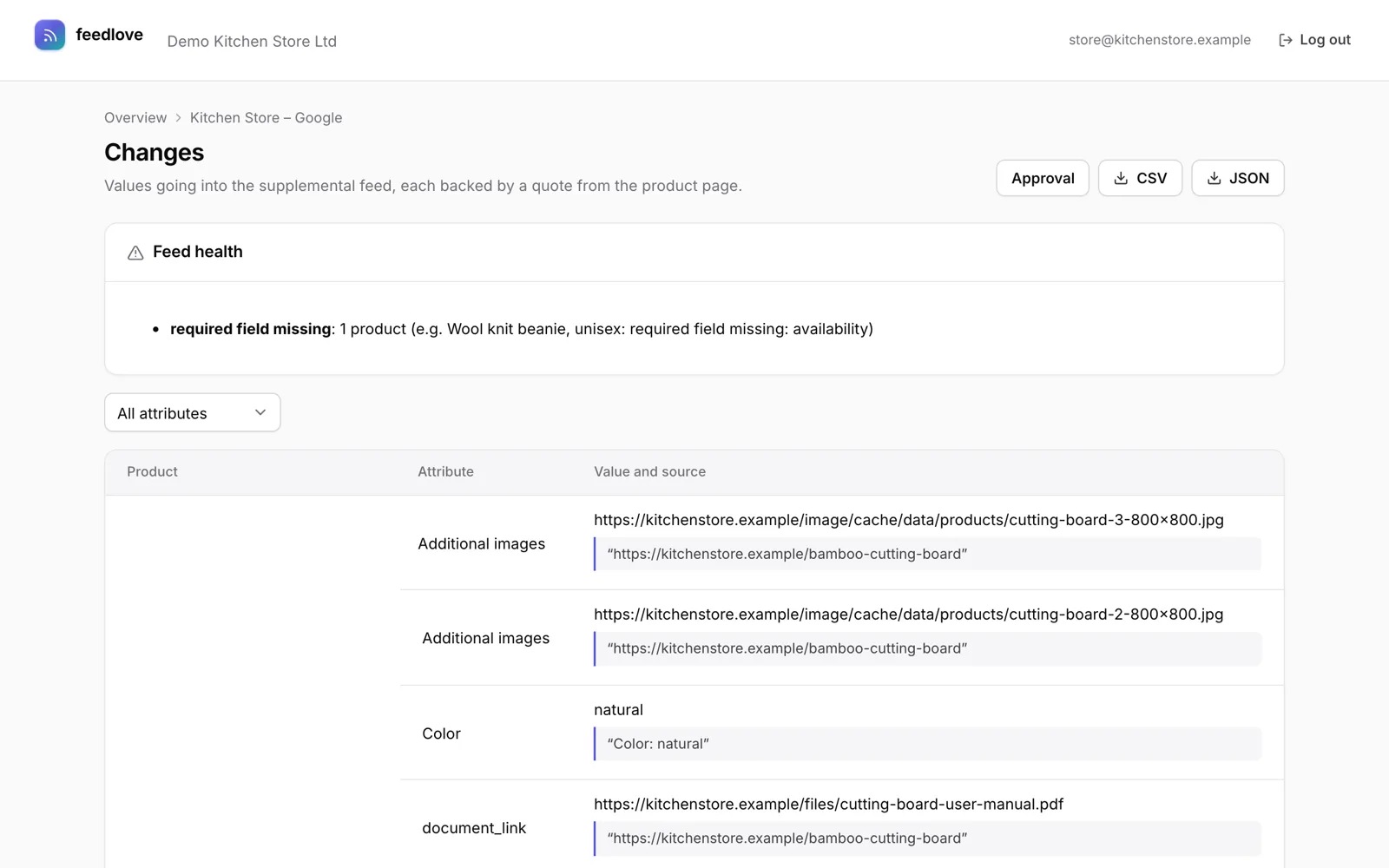Screen dimensions: 1389x868
Task: Go to Overview breadcrumb link
Action: point(135,118)
